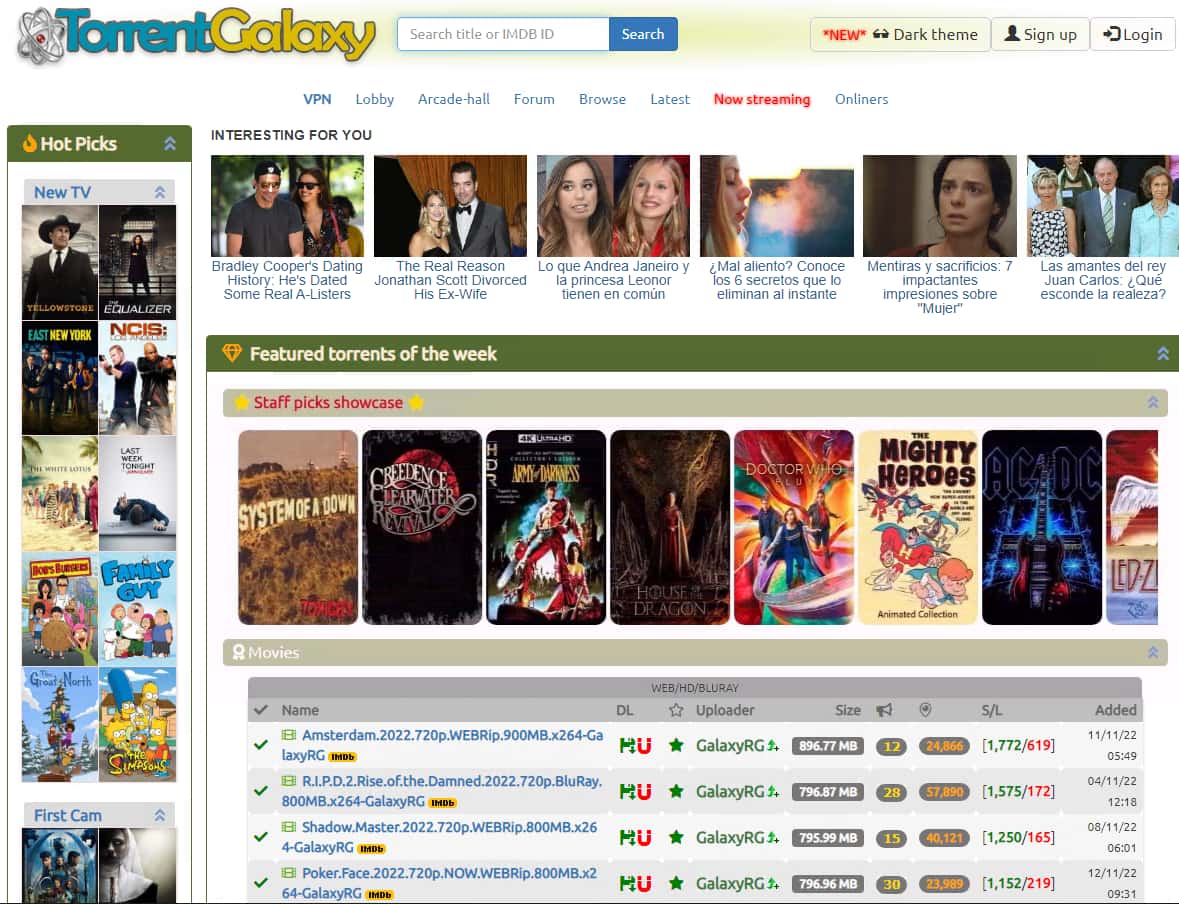Viewport: 1179px width, 904px height.
Task: Open the Latest torrents page
Action: pos(670,99)
